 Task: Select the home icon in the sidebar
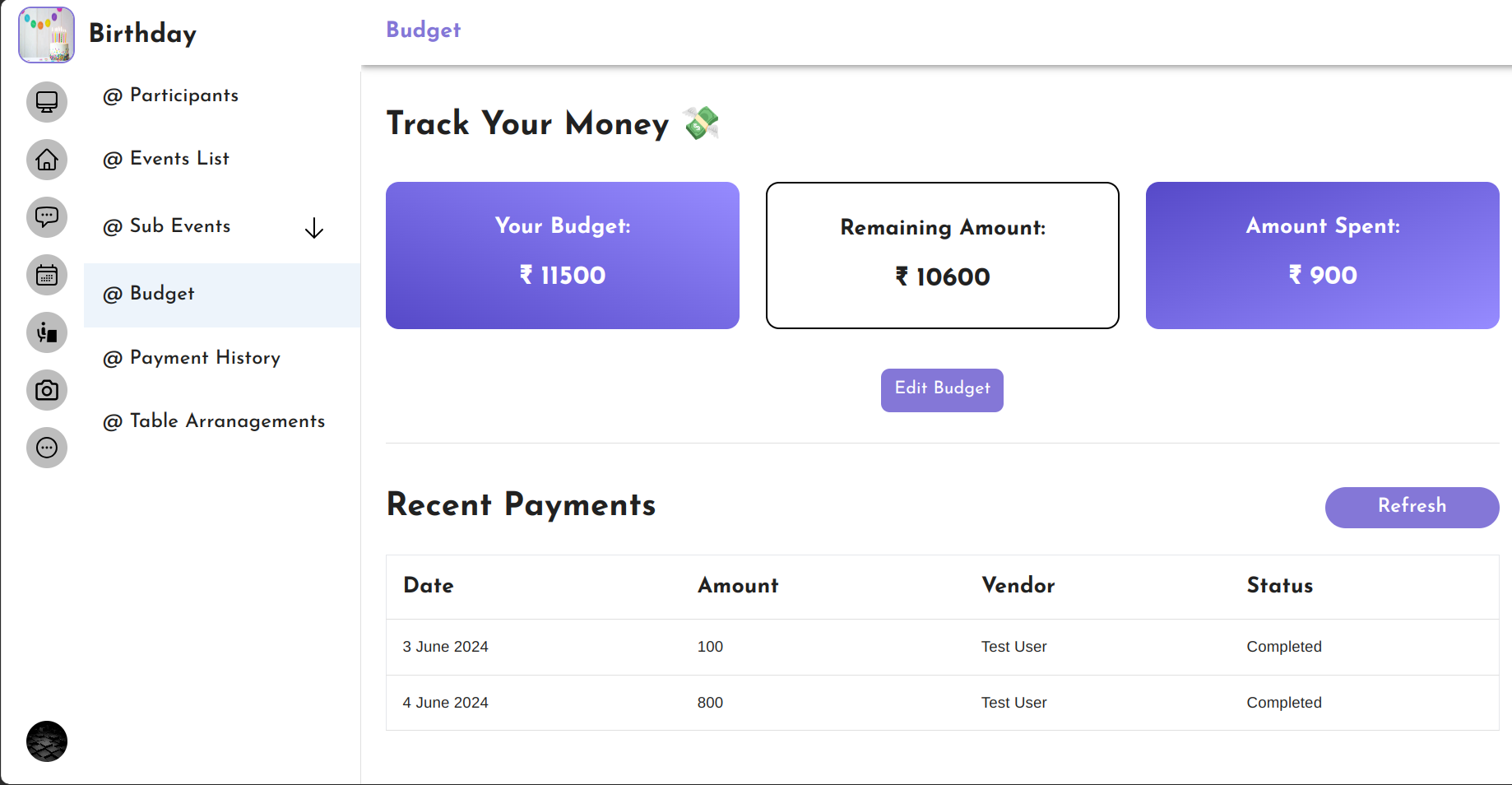[47, 160]
